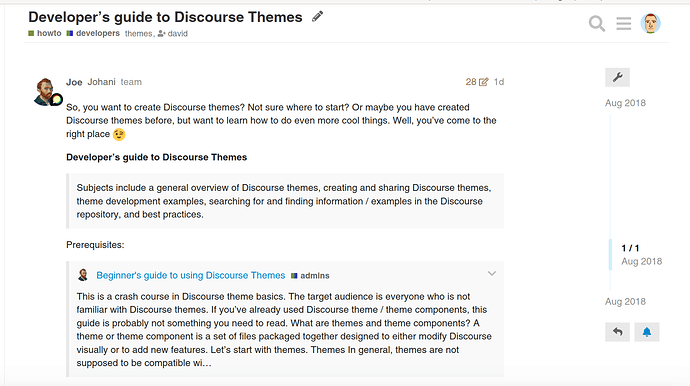Select the crash course quoted excerpt text

click(x=284, y=330)
